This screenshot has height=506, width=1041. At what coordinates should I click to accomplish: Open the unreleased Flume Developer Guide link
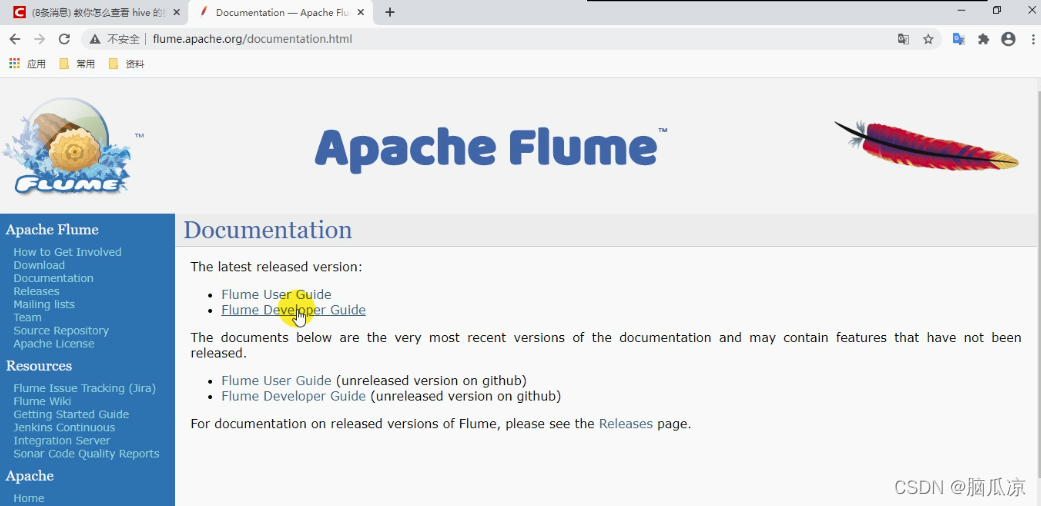(x=293, y=396)
